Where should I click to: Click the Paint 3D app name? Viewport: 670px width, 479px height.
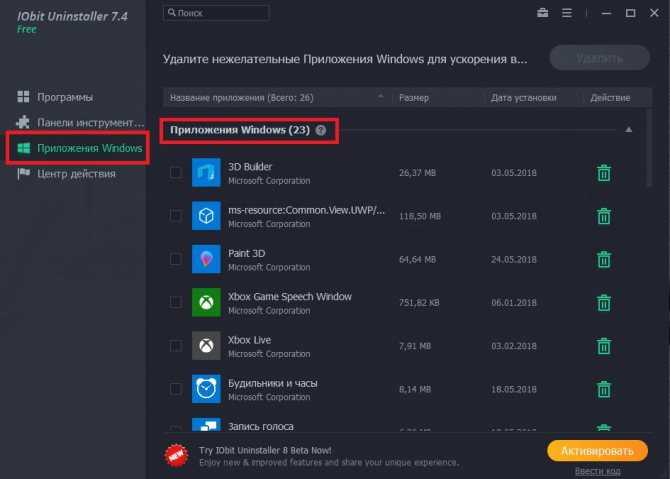[246, 253]
